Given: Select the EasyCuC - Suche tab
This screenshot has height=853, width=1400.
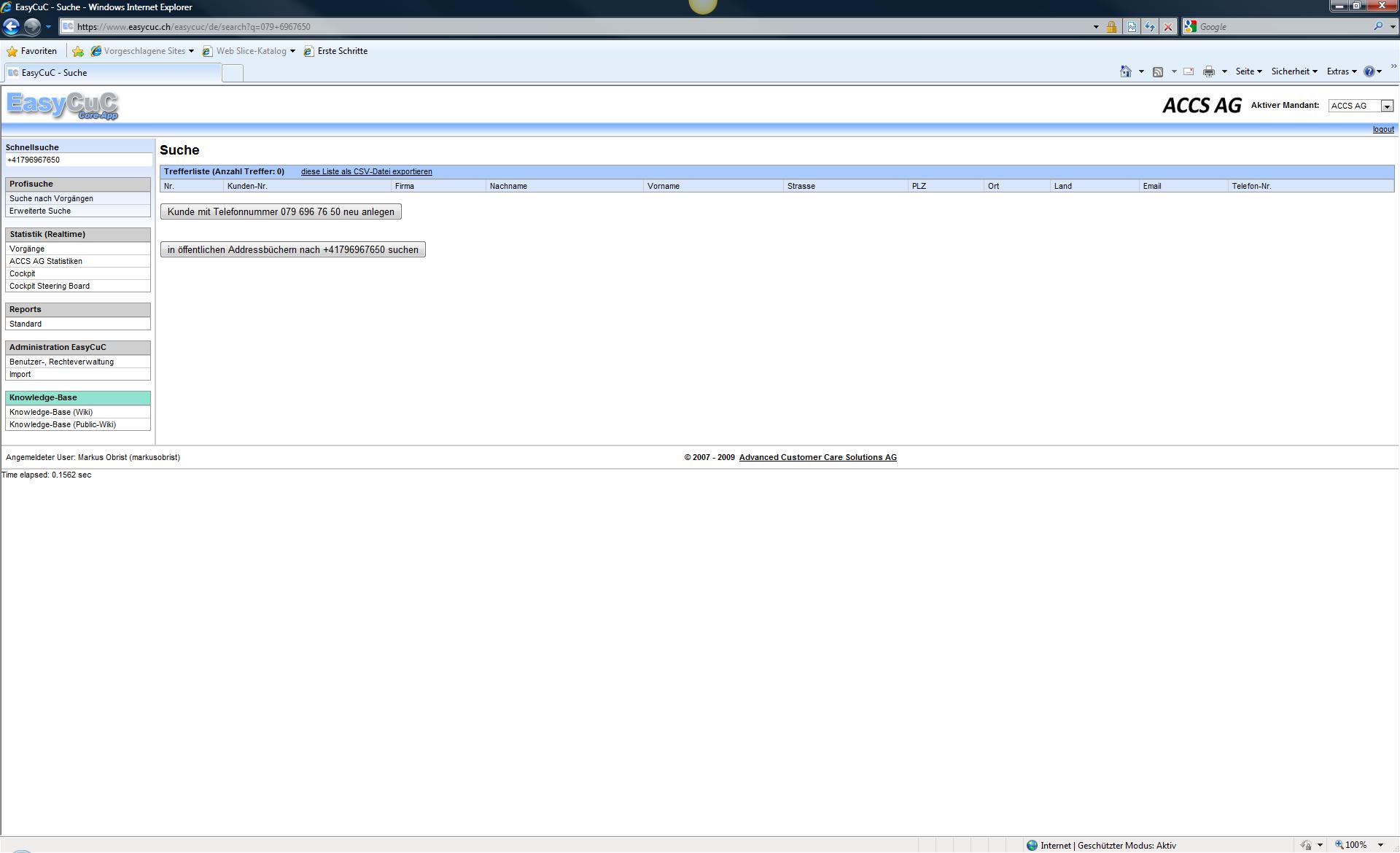Looking at the screenshot, I should click(112, 73).
